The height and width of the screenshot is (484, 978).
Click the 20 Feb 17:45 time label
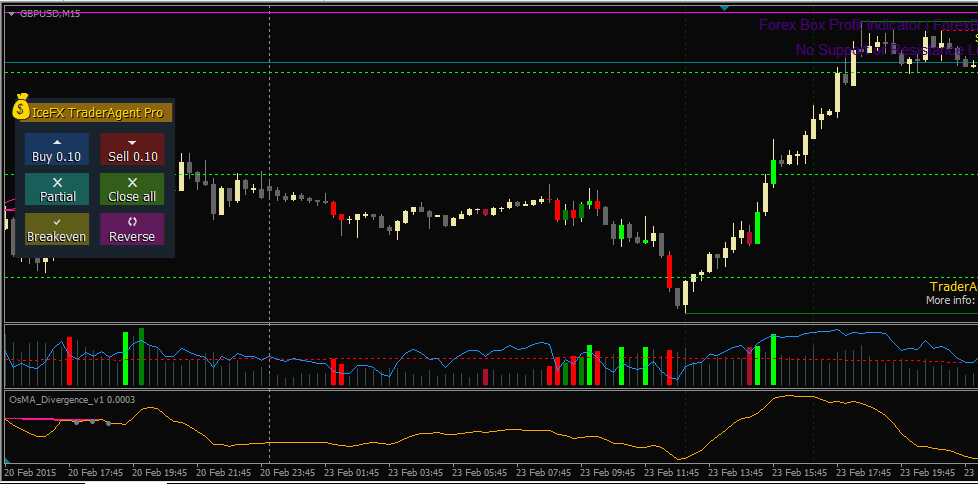(96, 472)
